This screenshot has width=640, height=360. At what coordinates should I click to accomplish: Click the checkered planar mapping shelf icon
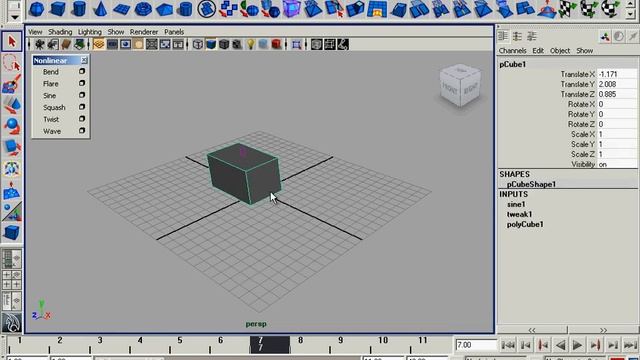(x=568, y=9)
